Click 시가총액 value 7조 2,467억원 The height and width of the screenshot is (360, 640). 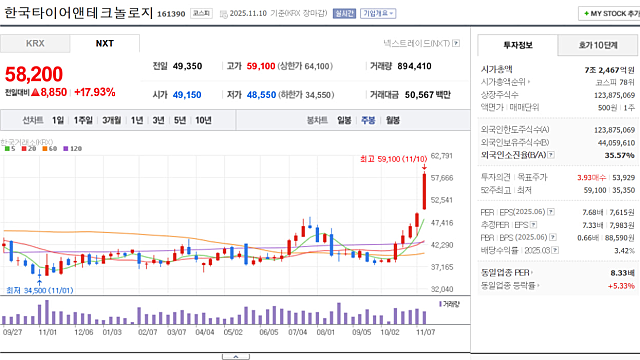coord(609,70)
